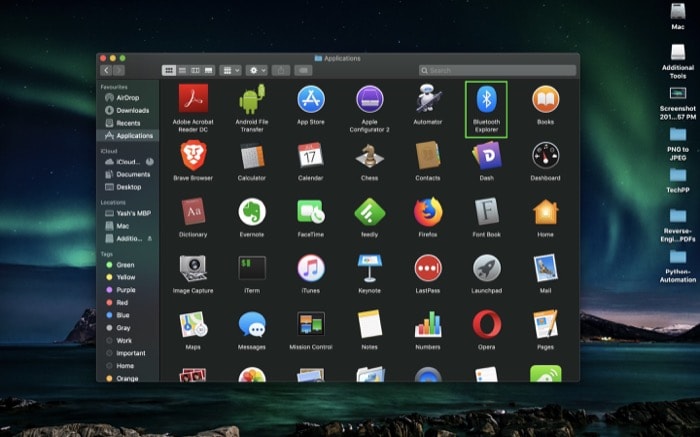Filter by Green tag
700x437 pixels.
click(127, 265)
